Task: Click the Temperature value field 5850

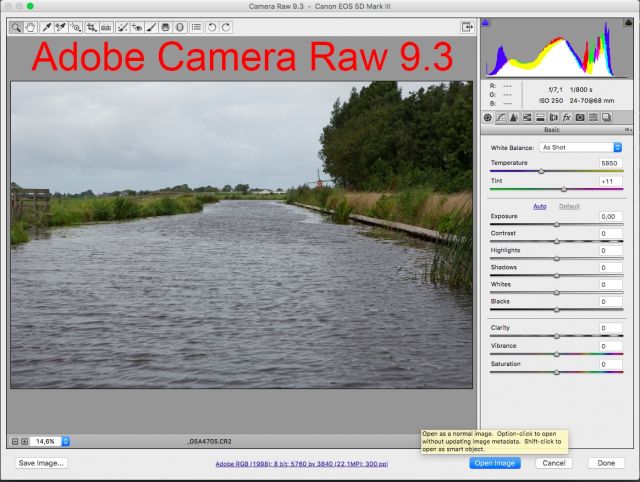Action: (611, 163)
